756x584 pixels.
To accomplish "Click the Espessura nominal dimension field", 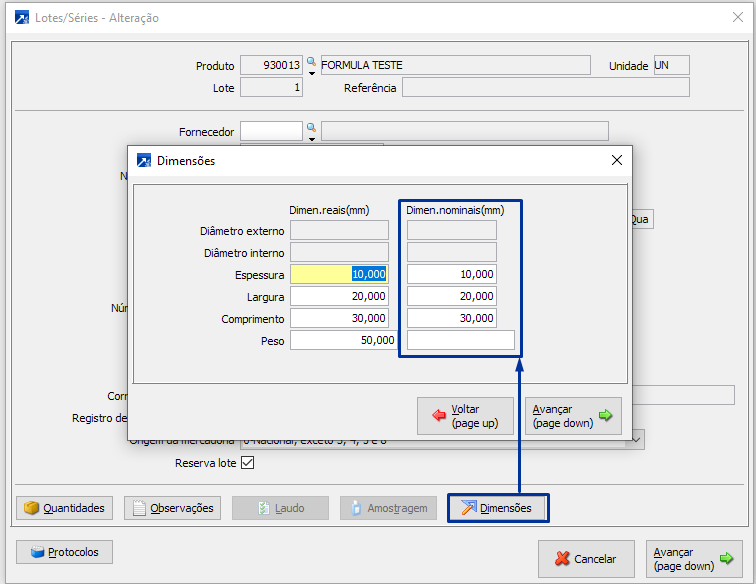I will tap(452, 274).
